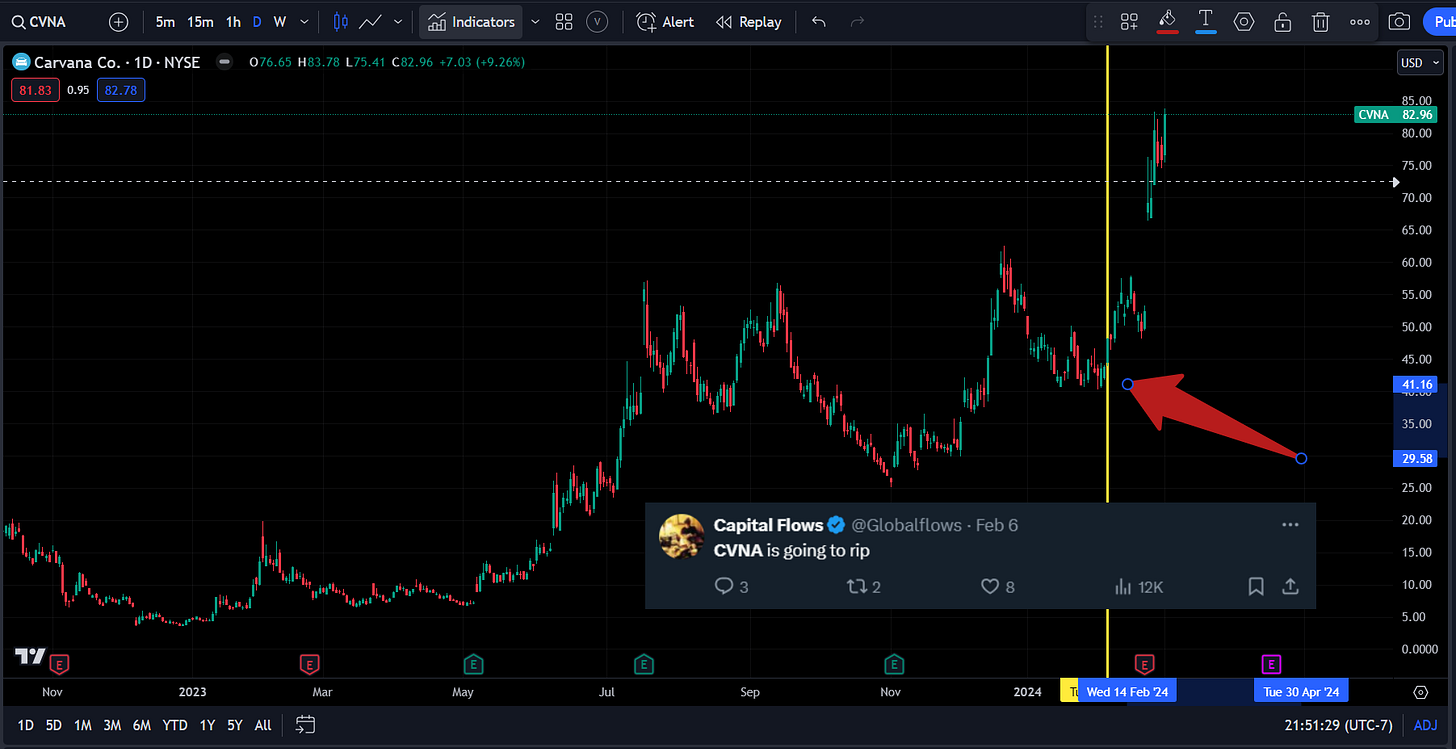Click the green earnings marker above May

pos(473,663)
